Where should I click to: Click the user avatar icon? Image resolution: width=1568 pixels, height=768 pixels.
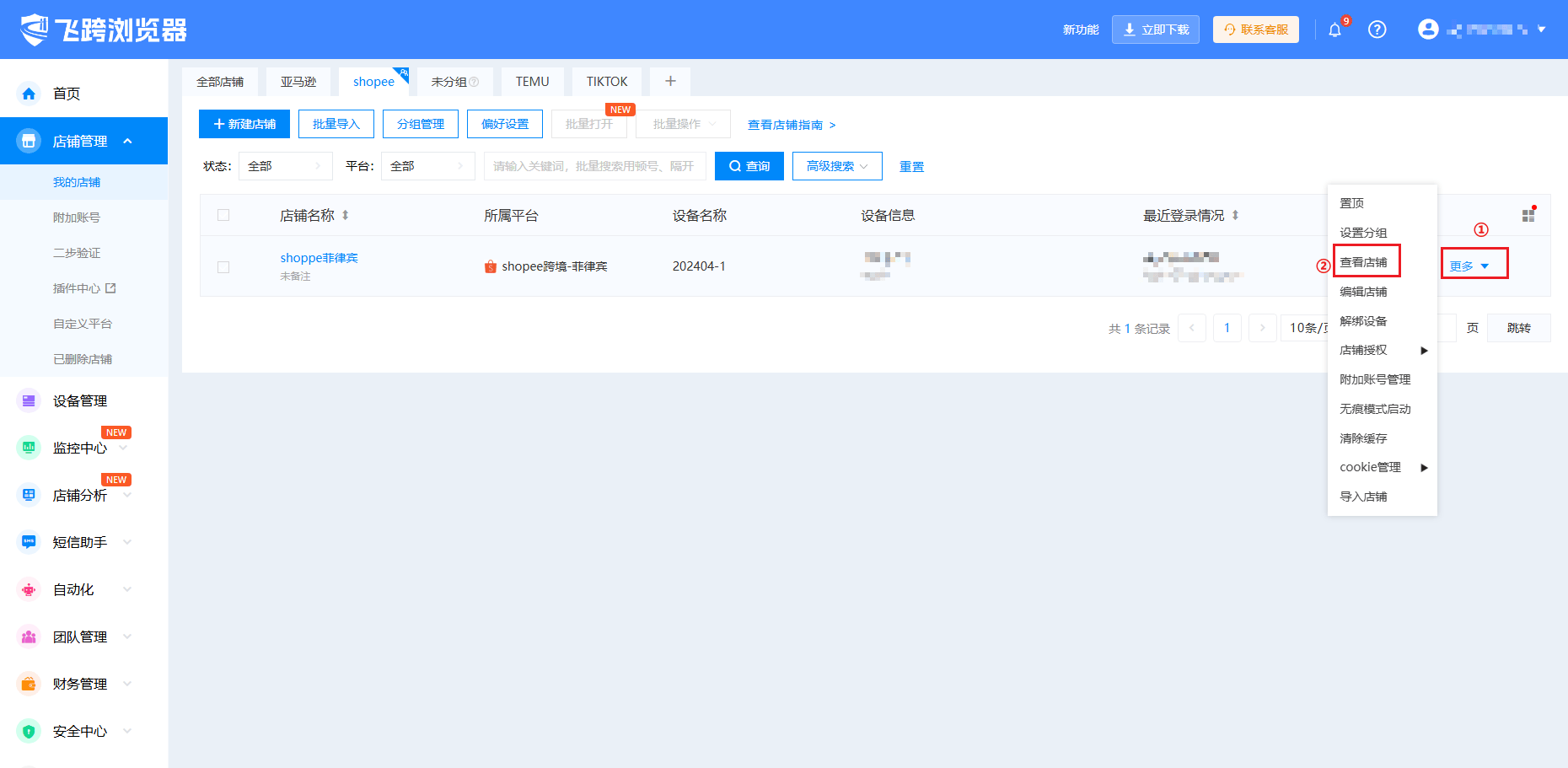[x=1427, y=30]
